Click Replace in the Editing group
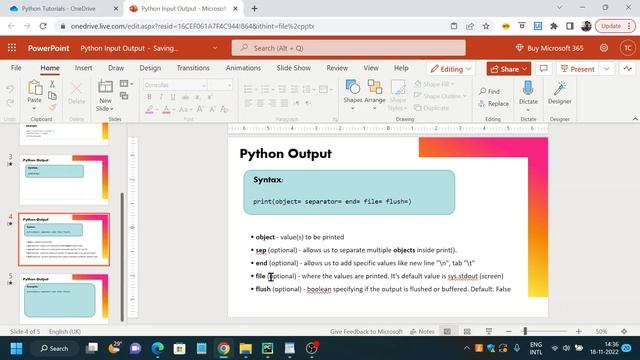 [x=493, y=104]
